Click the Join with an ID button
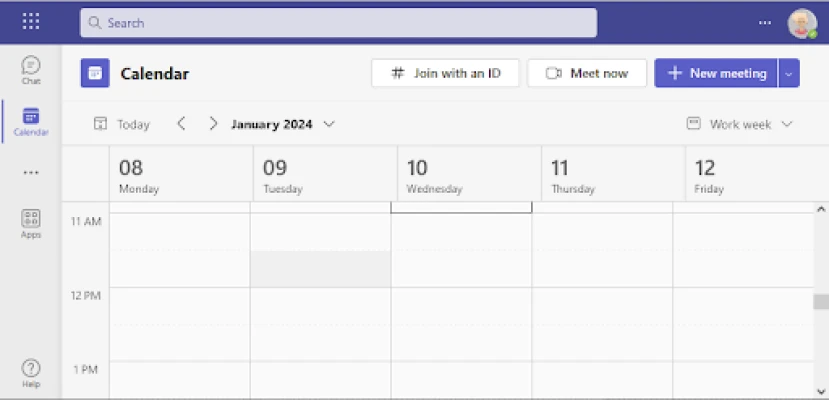Screen dimensions: 829x400 pos(445,73)
